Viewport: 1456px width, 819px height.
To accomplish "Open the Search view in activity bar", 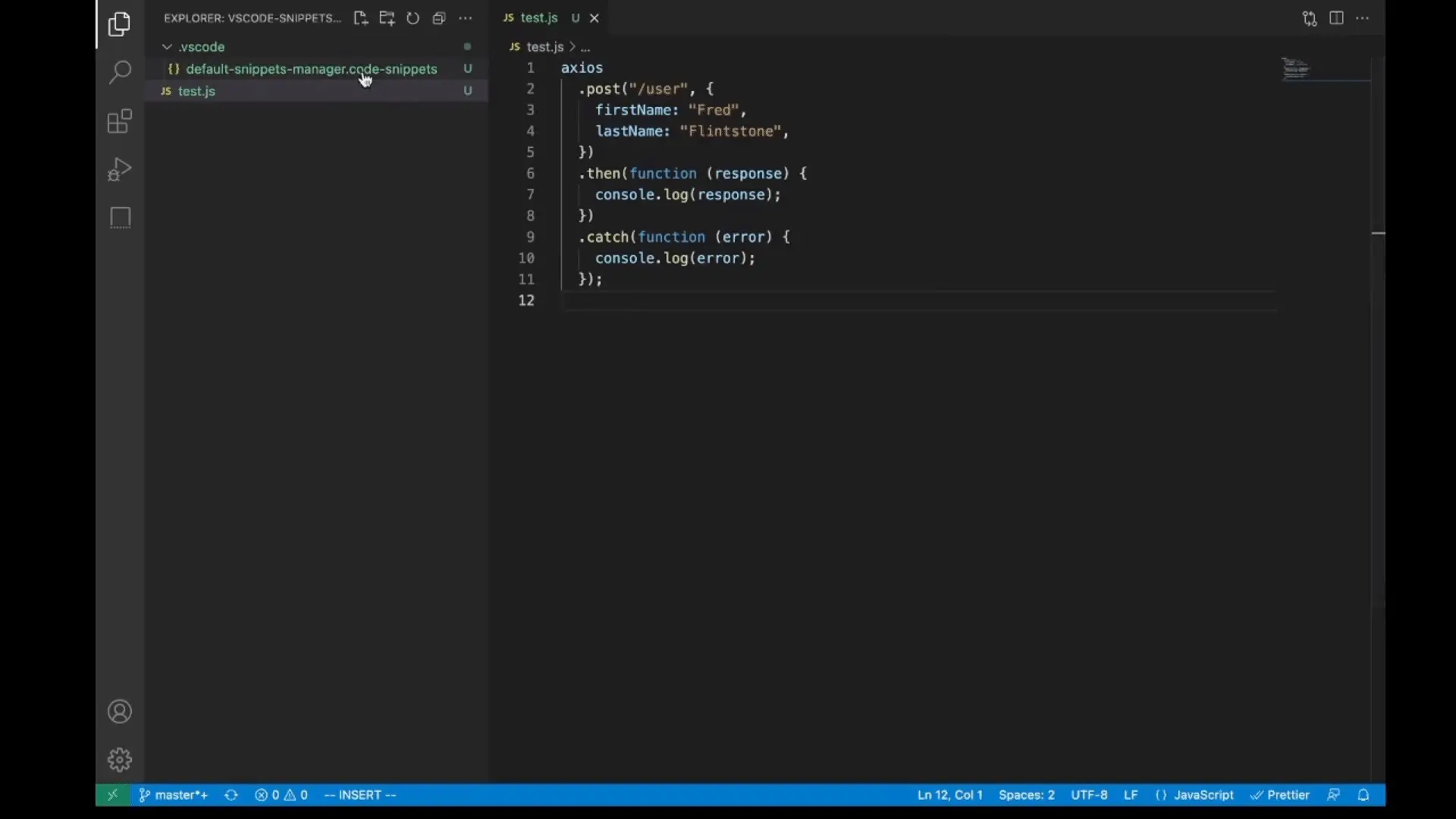I will click(x=120, y=73).
